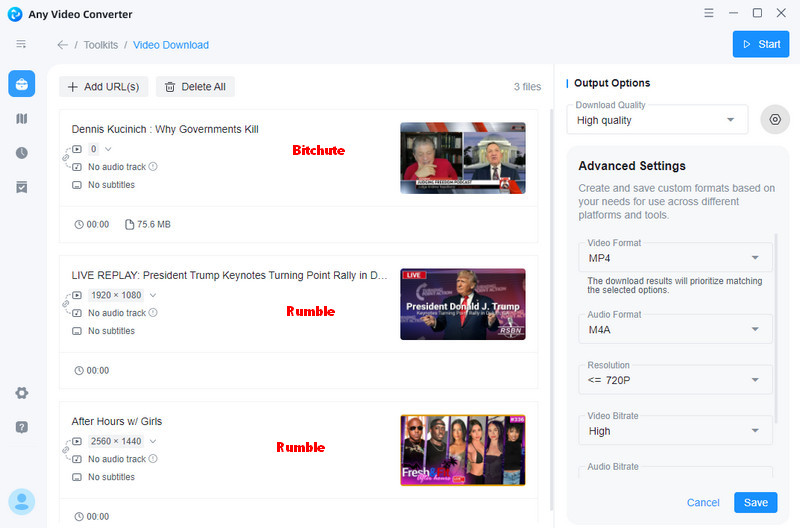800x528 pixels.
Task: Click the file list vertical scrollbar
Action: coord(552,309)
